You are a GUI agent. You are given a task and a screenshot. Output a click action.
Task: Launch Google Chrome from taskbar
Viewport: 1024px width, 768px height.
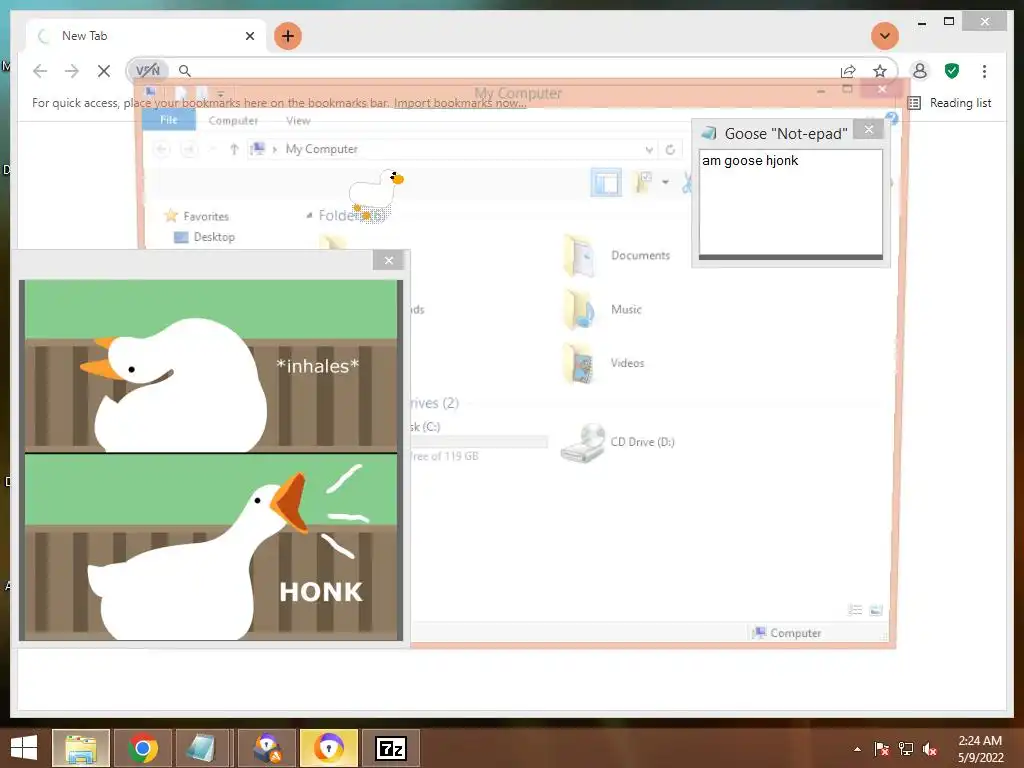pos(143,748)
